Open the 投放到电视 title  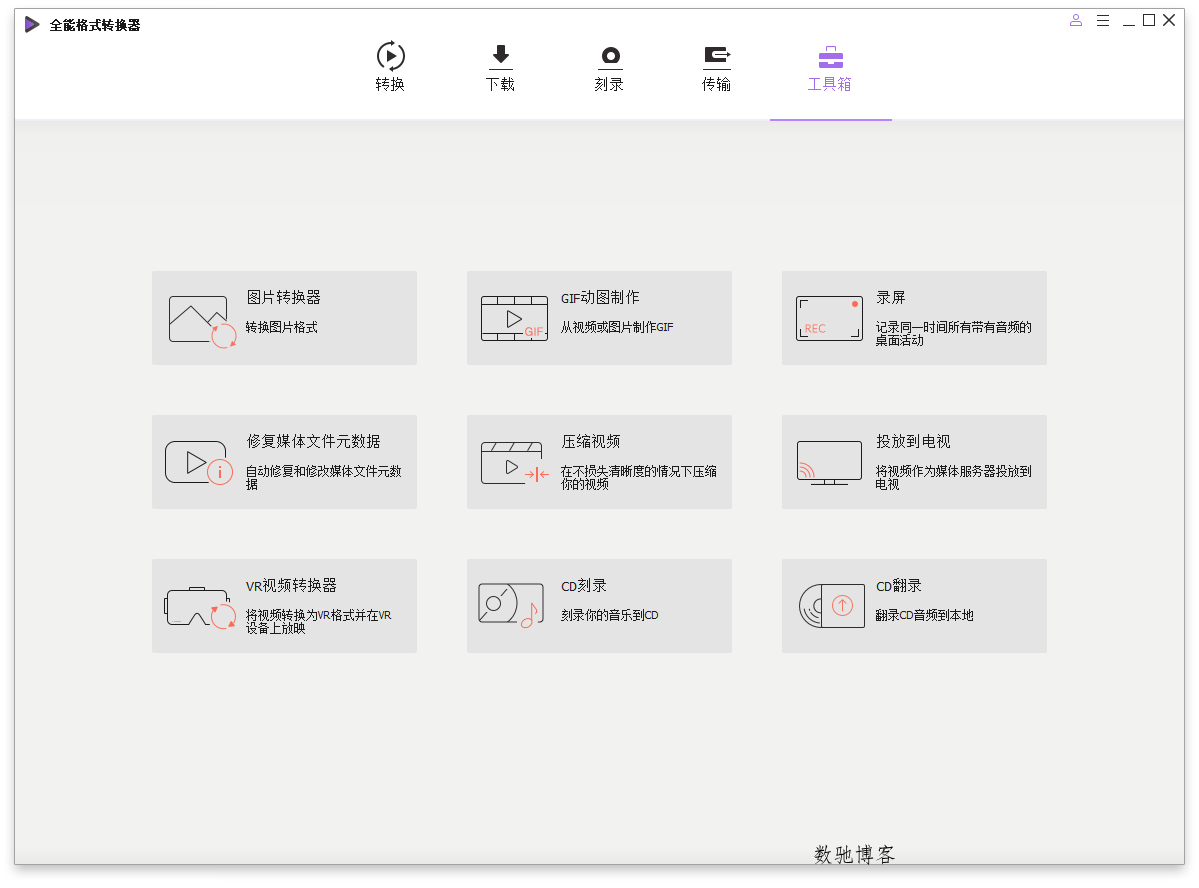[914, 441]
